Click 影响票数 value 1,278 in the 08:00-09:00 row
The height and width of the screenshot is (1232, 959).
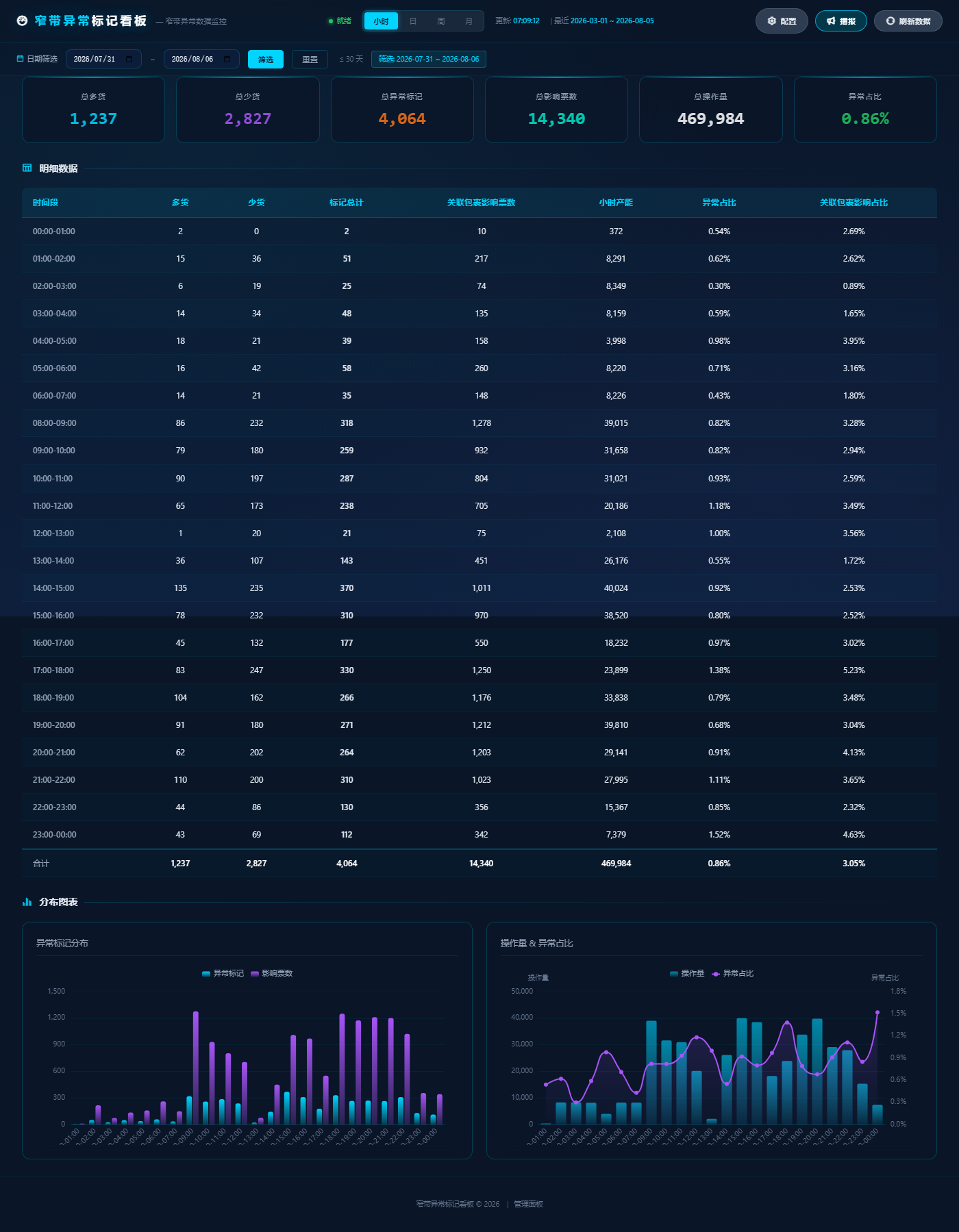(x=482, y=423)
